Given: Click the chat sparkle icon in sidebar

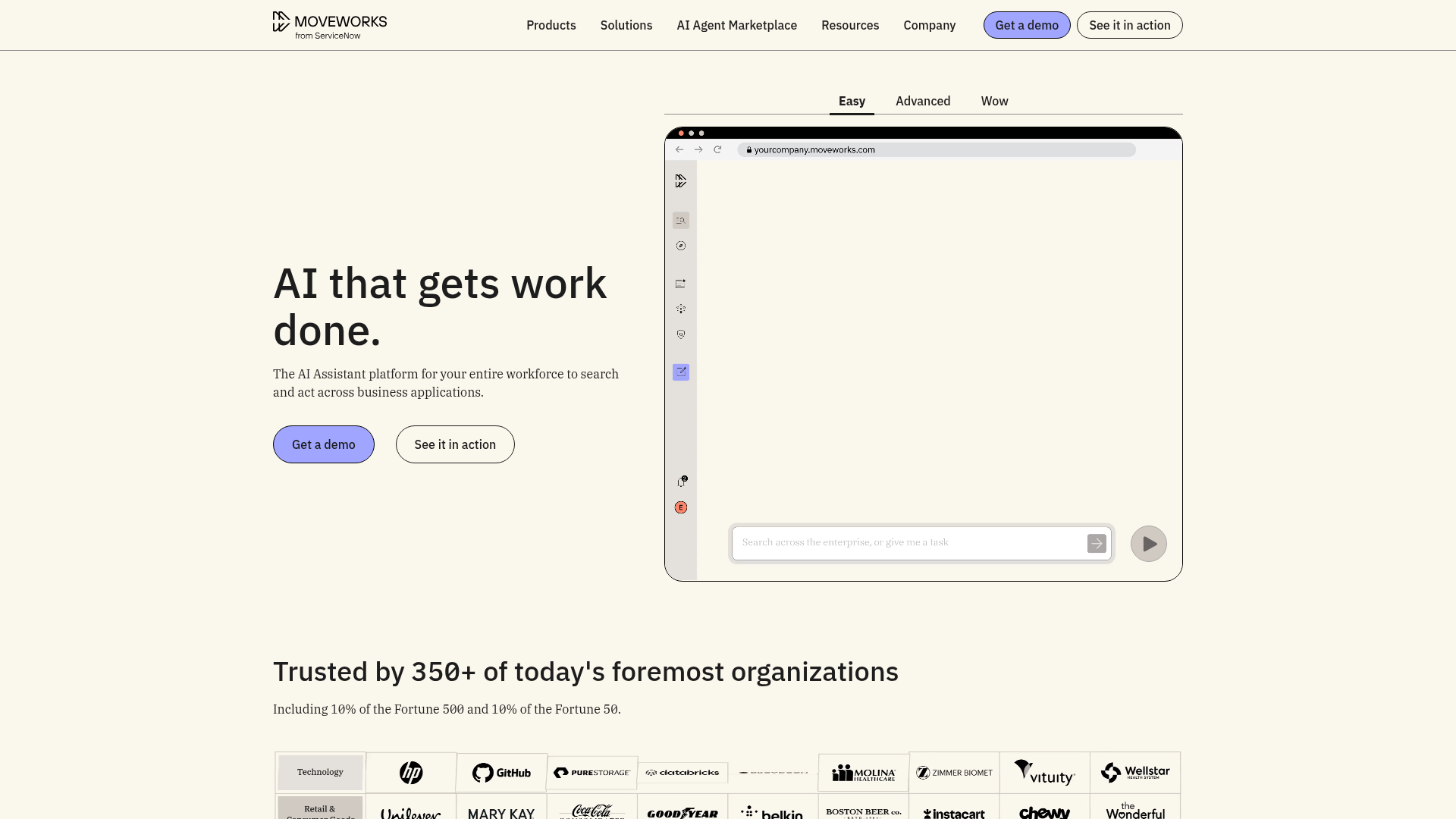Looking at the screenshot, I should [x=681, y=284].
